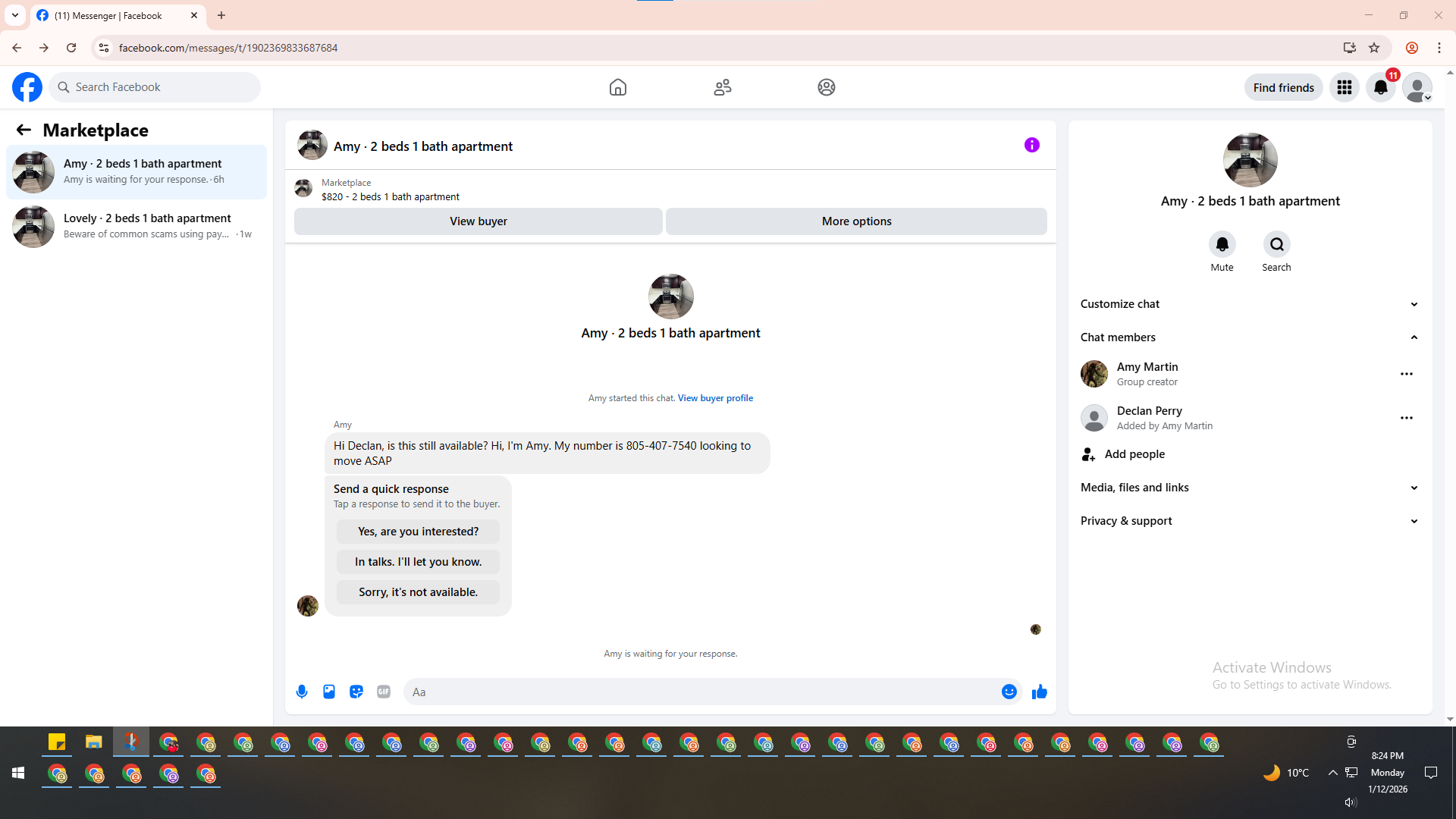The image size is (1456, 819).
Task: Open notifications bell with 11 badge
Action: pyautogui.click(x=1380, y=87)
